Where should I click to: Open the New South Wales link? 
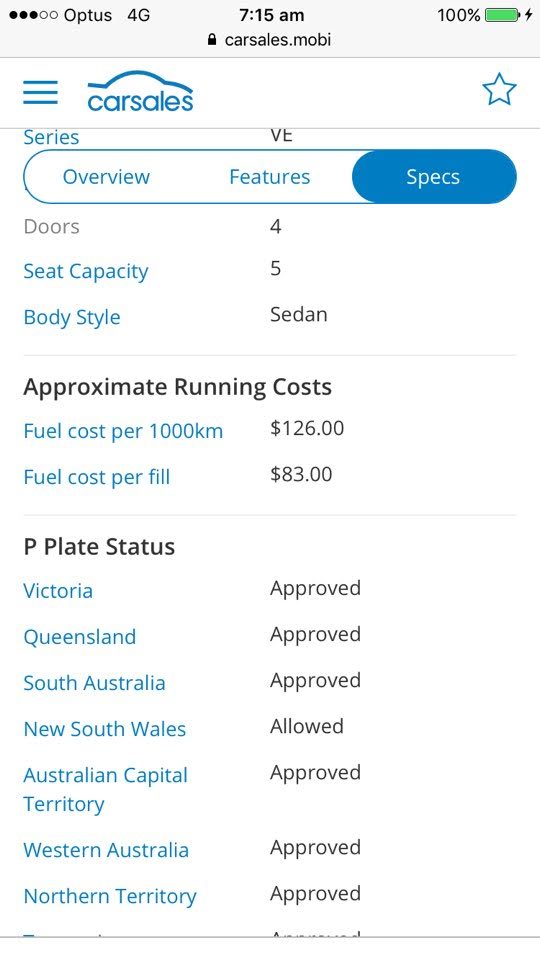coord(105,729)
